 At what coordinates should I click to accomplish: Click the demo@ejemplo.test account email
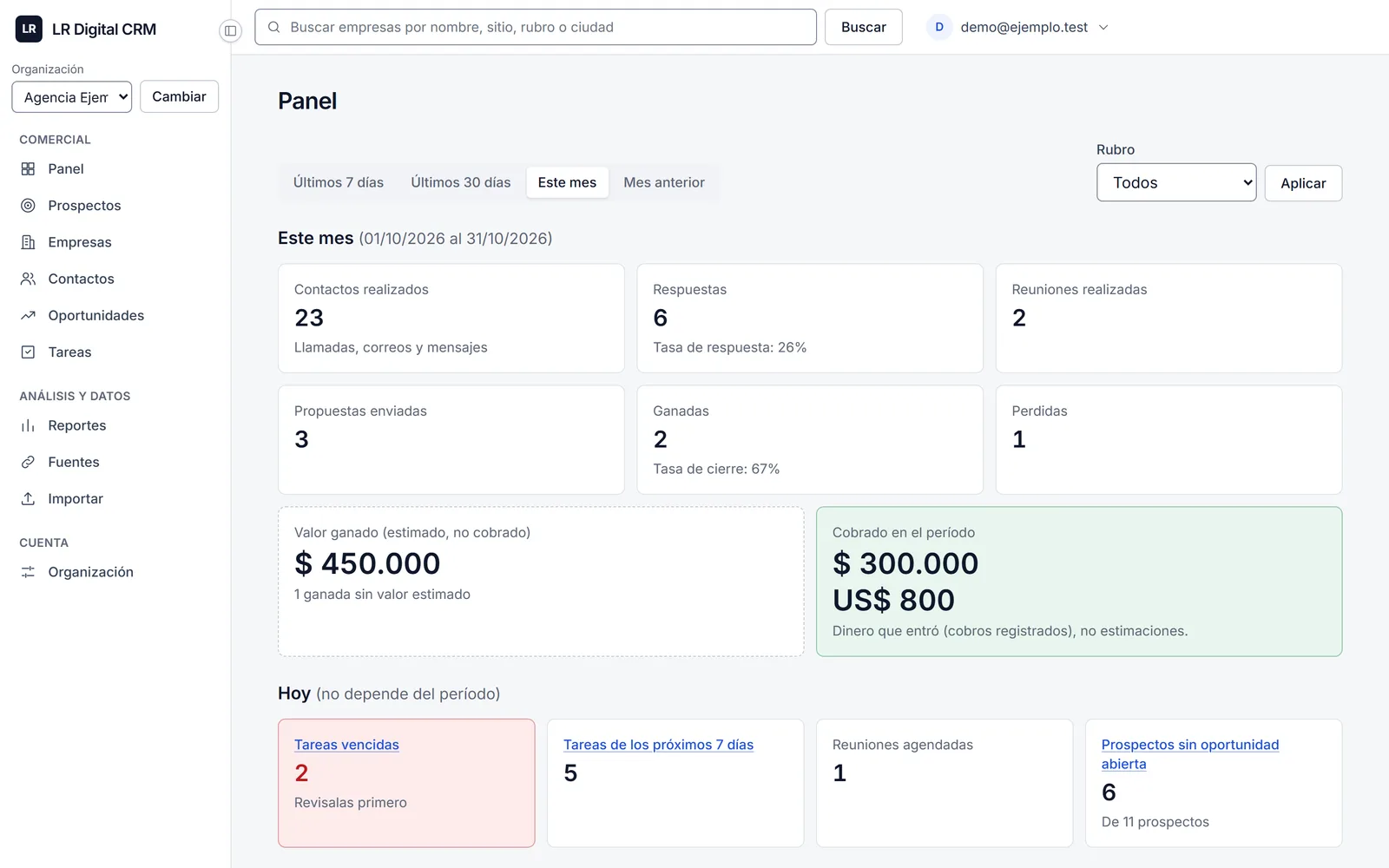1024,27
